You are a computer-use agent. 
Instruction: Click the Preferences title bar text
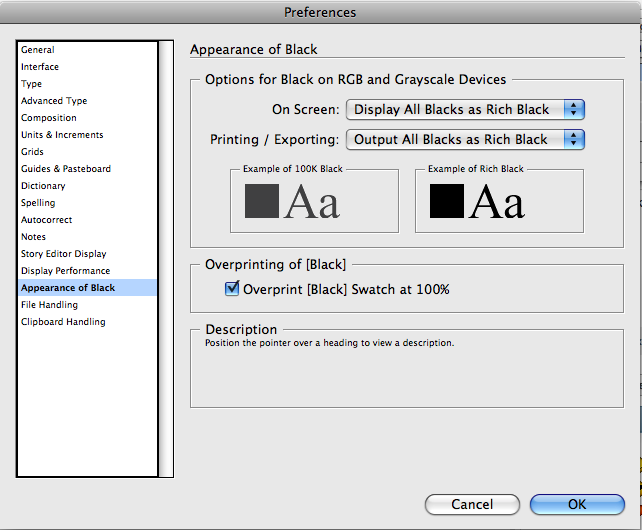pyautogui.click(x=320, y=12)
